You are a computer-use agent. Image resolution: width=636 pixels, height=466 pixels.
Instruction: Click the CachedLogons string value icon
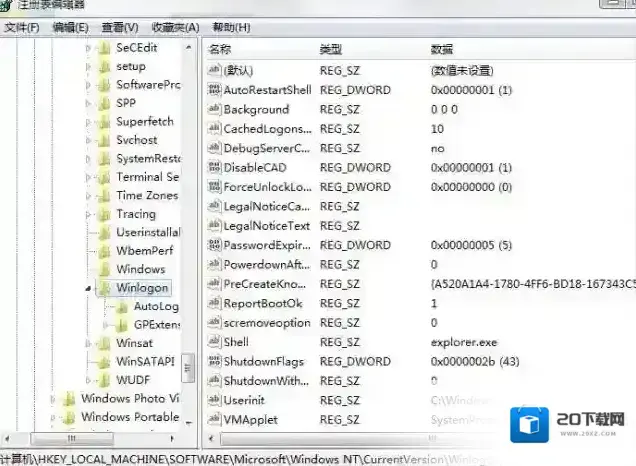click(214, 129)
